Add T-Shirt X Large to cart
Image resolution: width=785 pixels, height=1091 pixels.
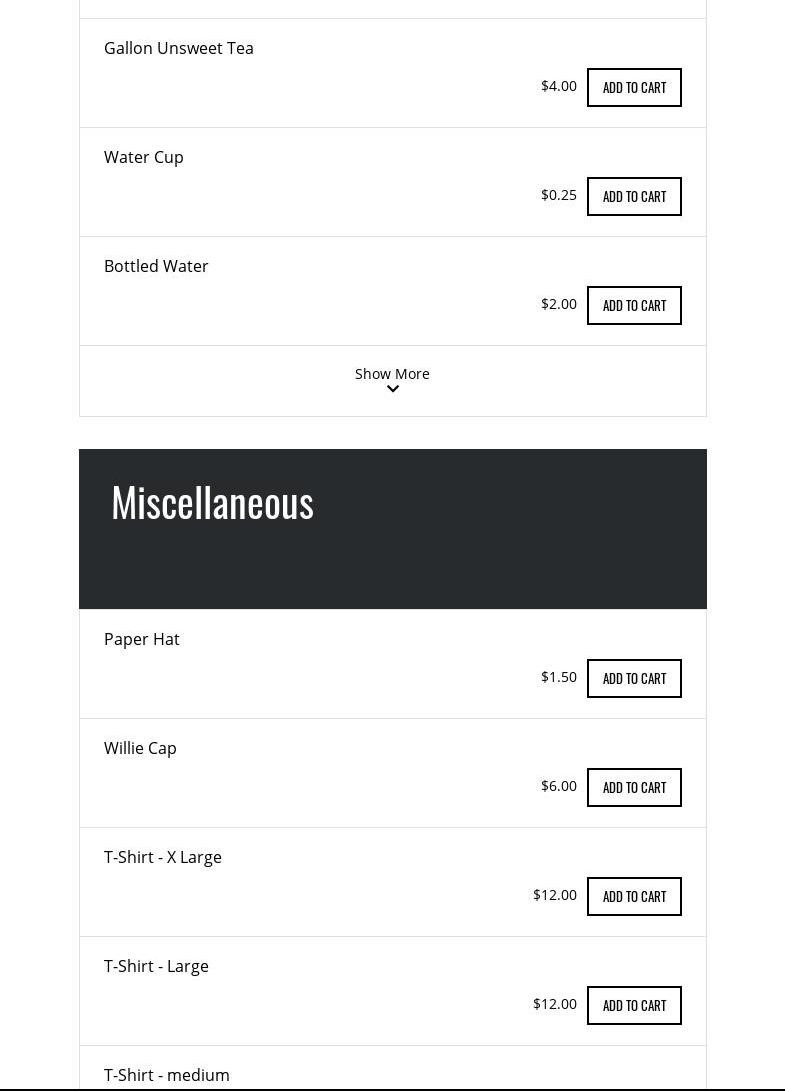coord(634,897)
